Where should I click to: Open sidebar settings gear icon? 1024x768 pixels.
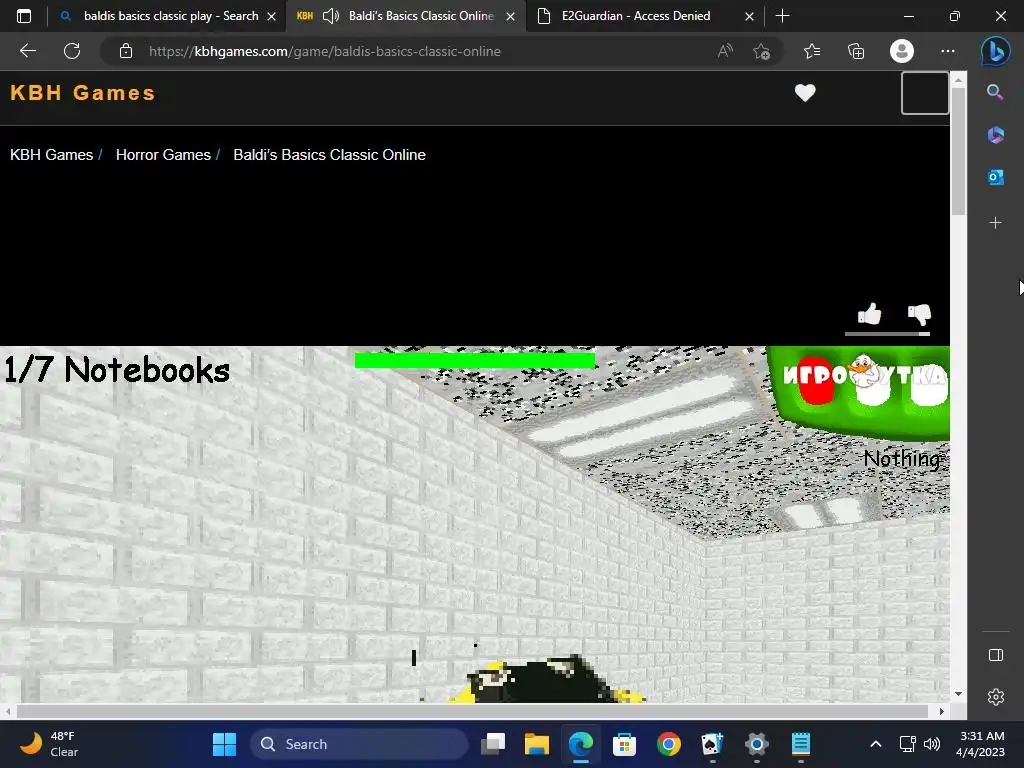[x=995, y=697]
